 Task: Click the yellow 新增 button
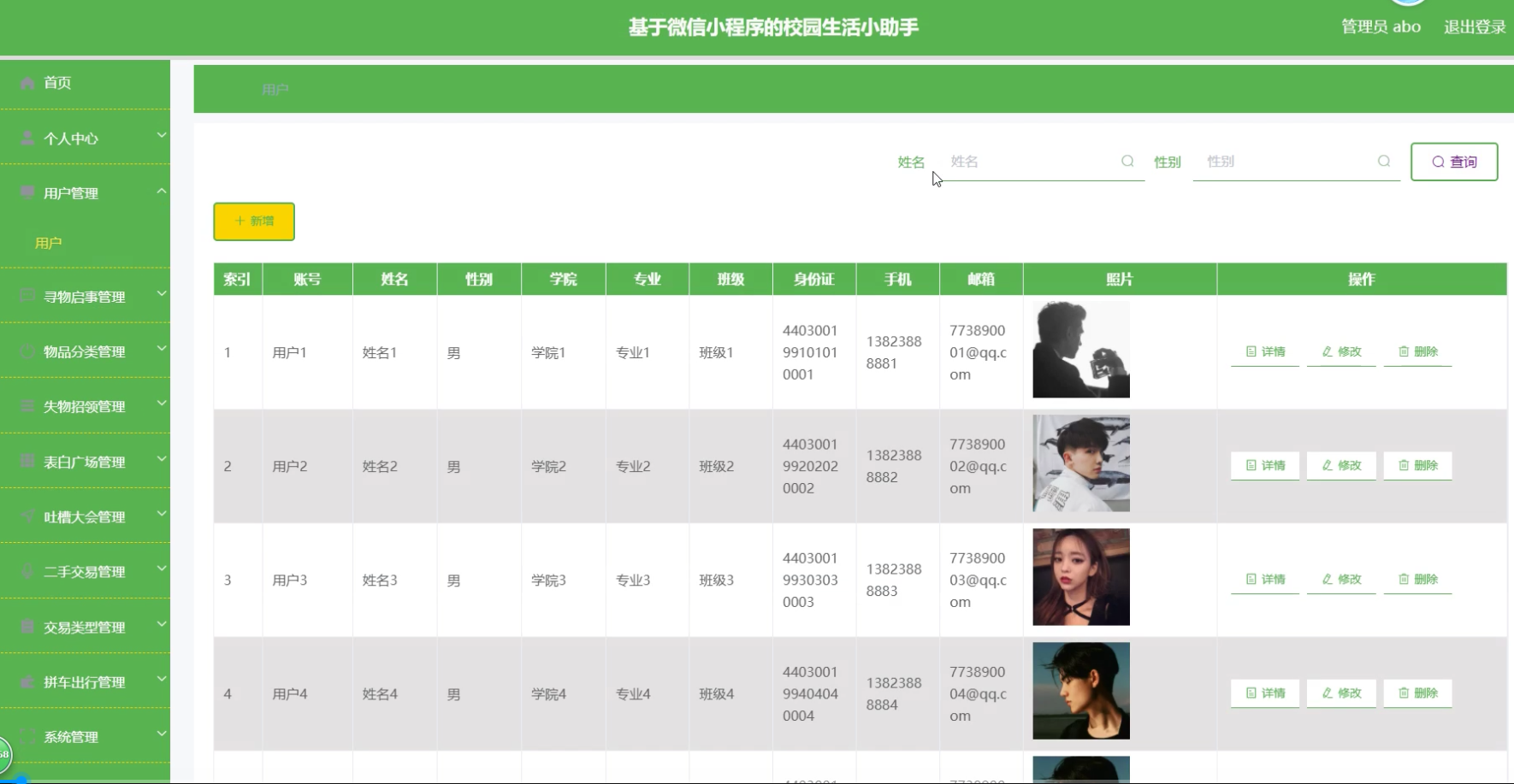254,221
